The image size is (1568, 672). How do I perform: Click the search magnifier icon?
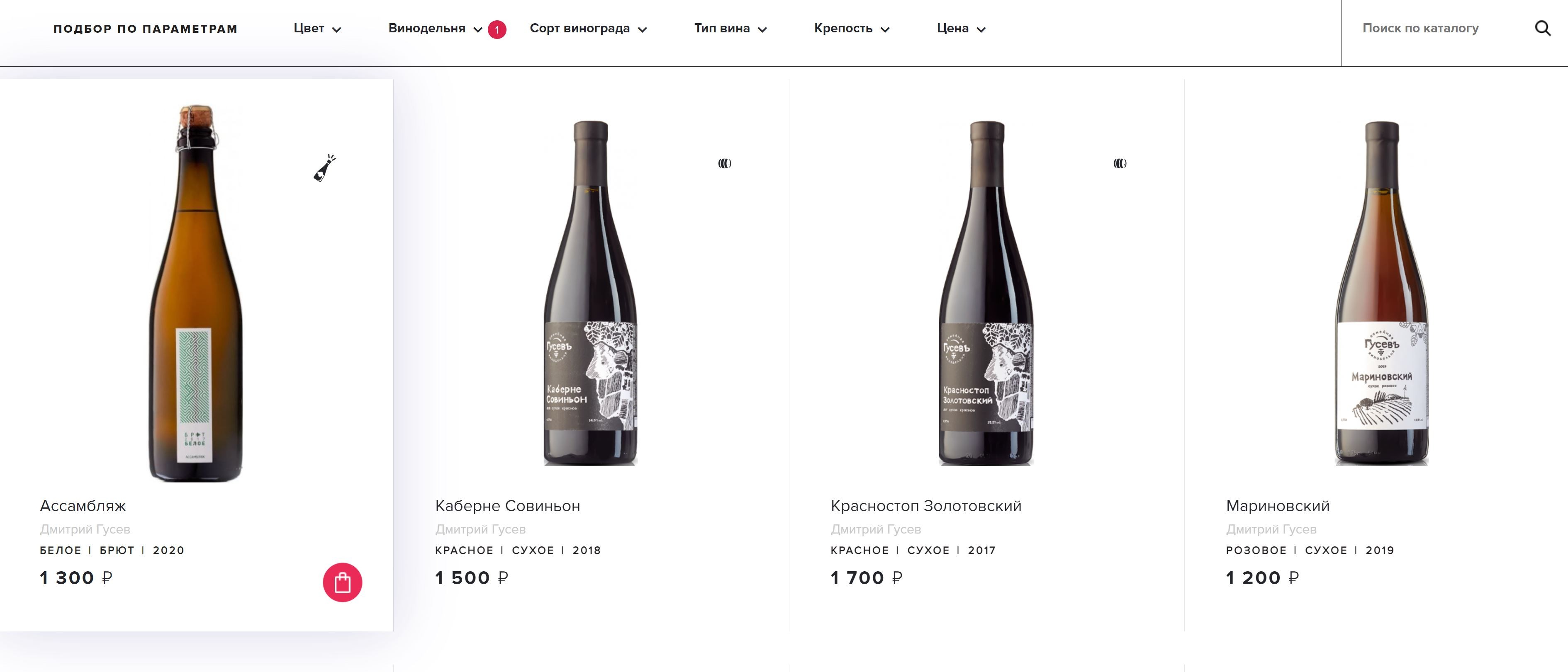point(1542,29)
